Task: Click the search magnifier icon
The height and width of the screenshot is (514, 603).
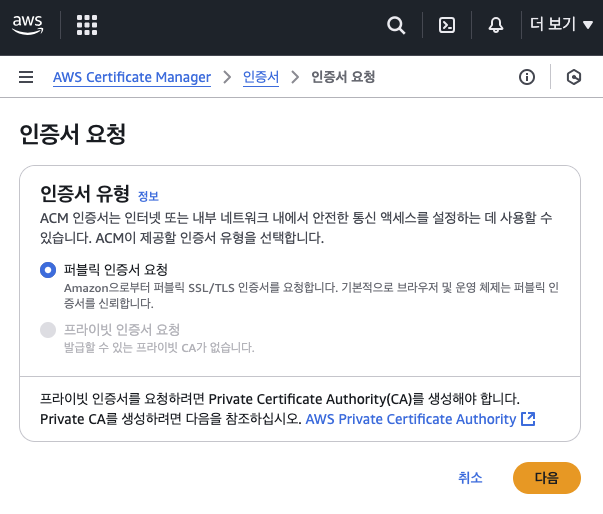Action: point(396,25)
